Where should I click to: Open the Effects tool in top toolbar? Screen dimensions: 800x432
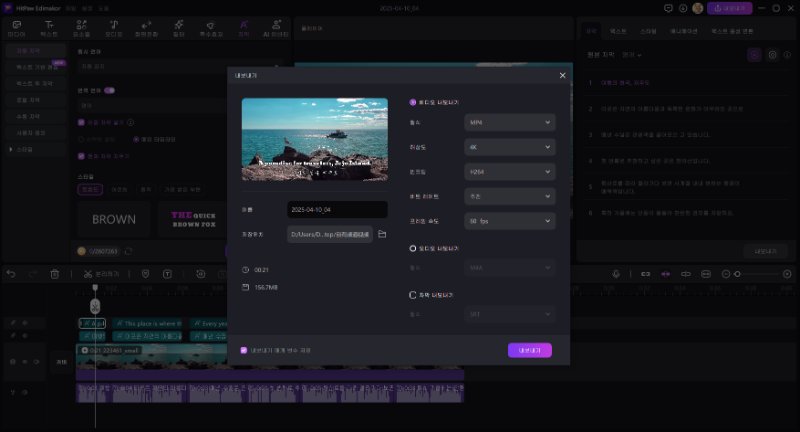(x=211, y=29)
